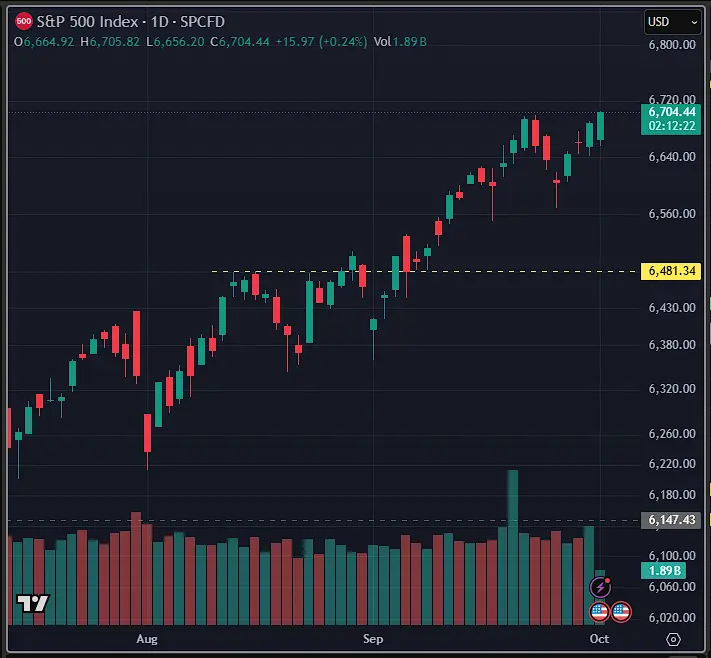
Task: Click the 6,100.00 price axis label
Action: pyautogui.click(x=672, y=556)
